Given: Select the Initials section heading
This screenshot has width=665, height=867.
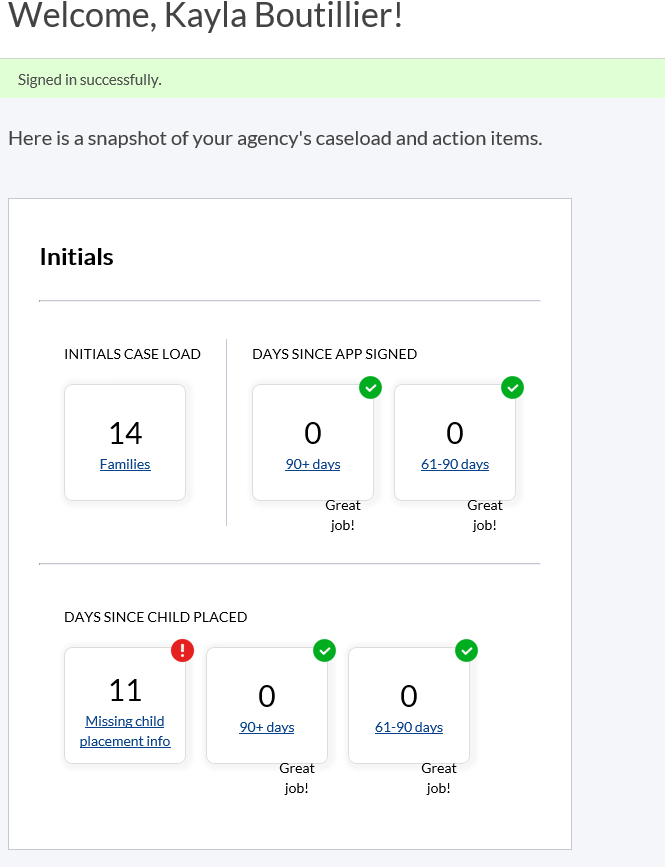Looking at the screenshot, I should click(76, 256).
